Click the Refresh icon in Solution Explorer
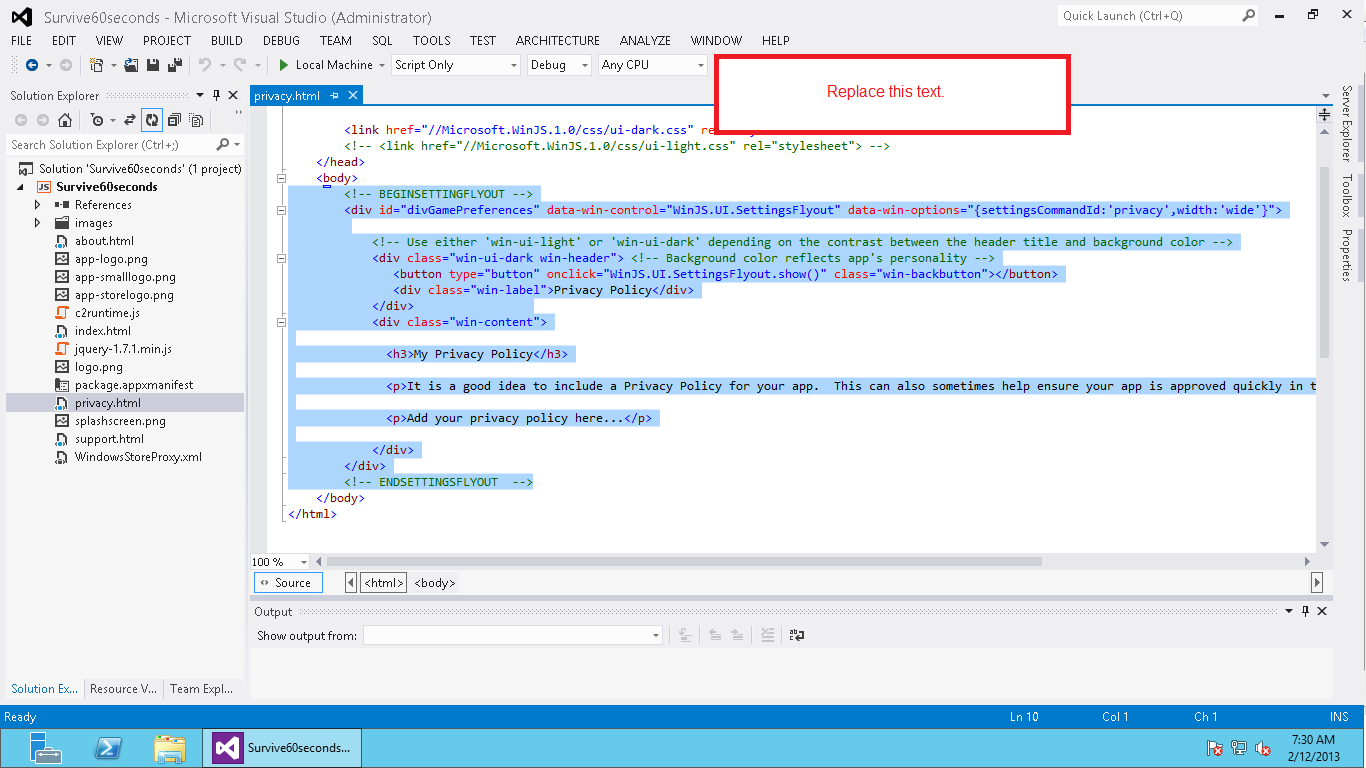 152,120
